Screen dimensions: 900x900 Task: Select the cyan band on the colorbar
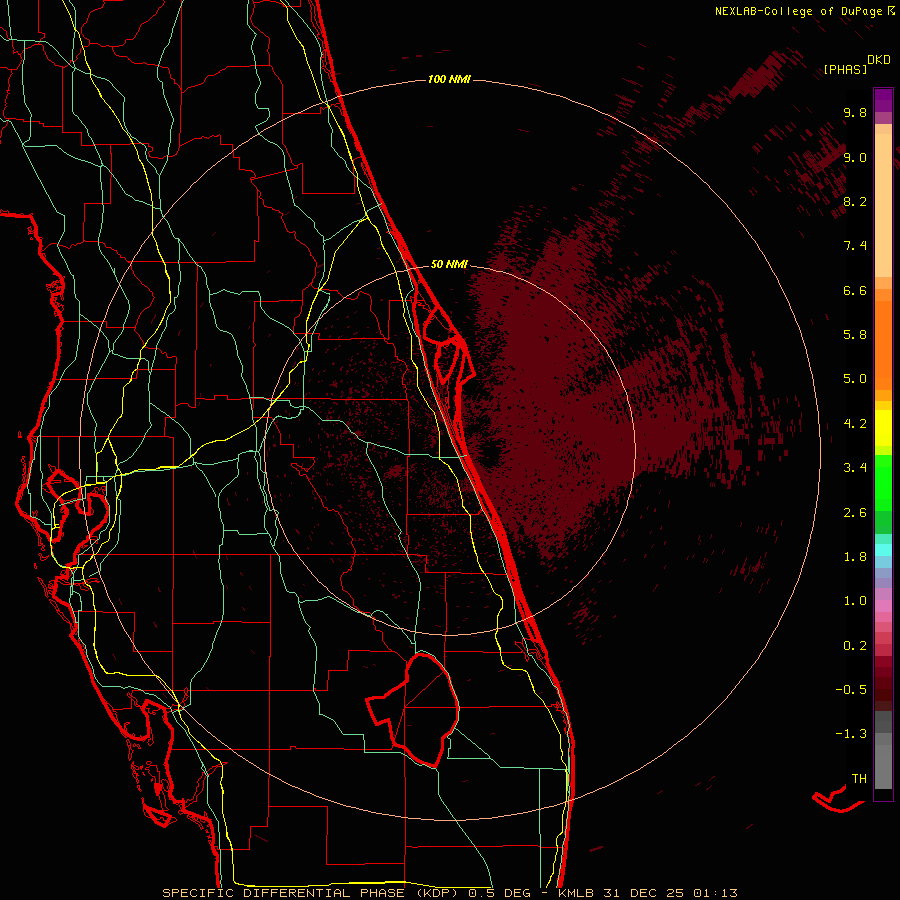click(883, 550)
